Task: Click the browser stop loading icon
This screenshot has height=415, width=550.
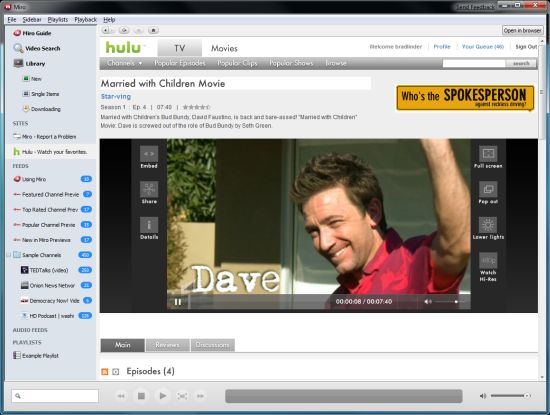Action: click(x=139, y=30)
